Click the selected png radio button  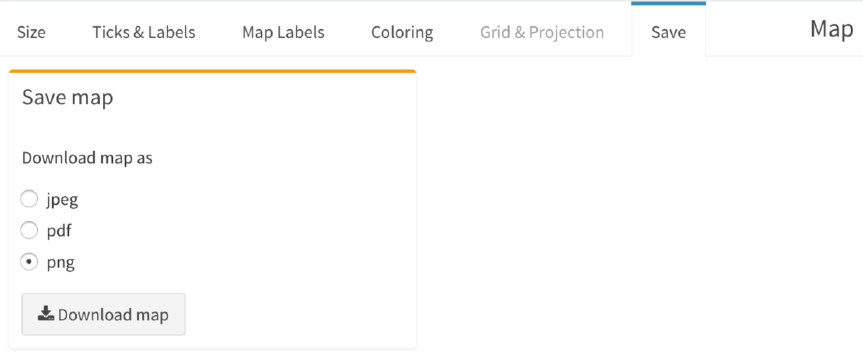(29, 262)
